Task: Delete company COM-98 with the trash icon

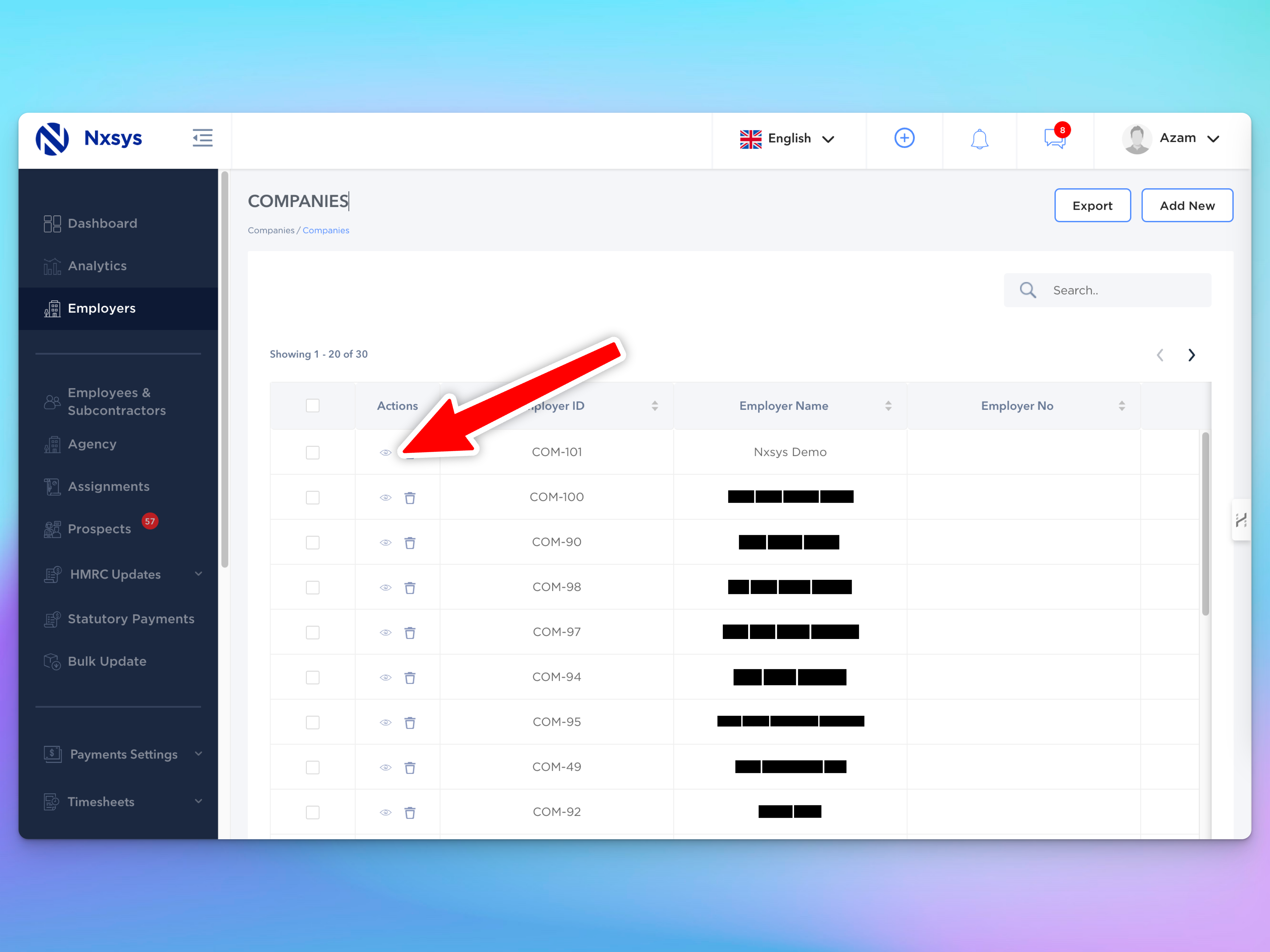Action: click(409, 588)
